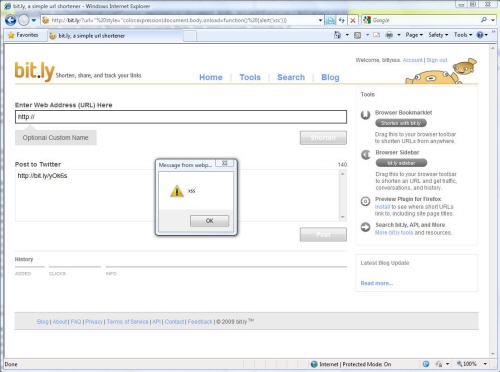Click the browser Forward arrow button
The width and height of the screenshot is (500, 372).
pyautogui.click(x=23, y=20)
